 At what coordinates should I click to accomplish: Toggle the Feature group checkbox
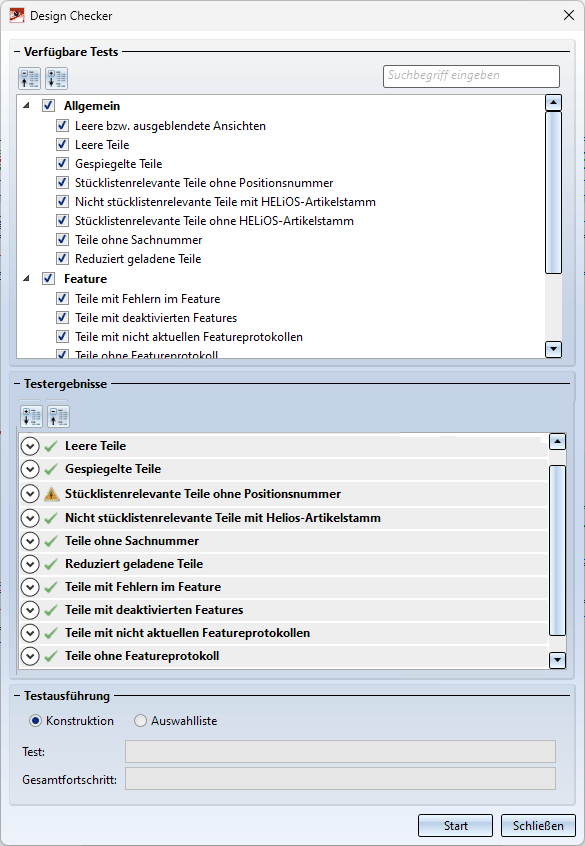49,278
